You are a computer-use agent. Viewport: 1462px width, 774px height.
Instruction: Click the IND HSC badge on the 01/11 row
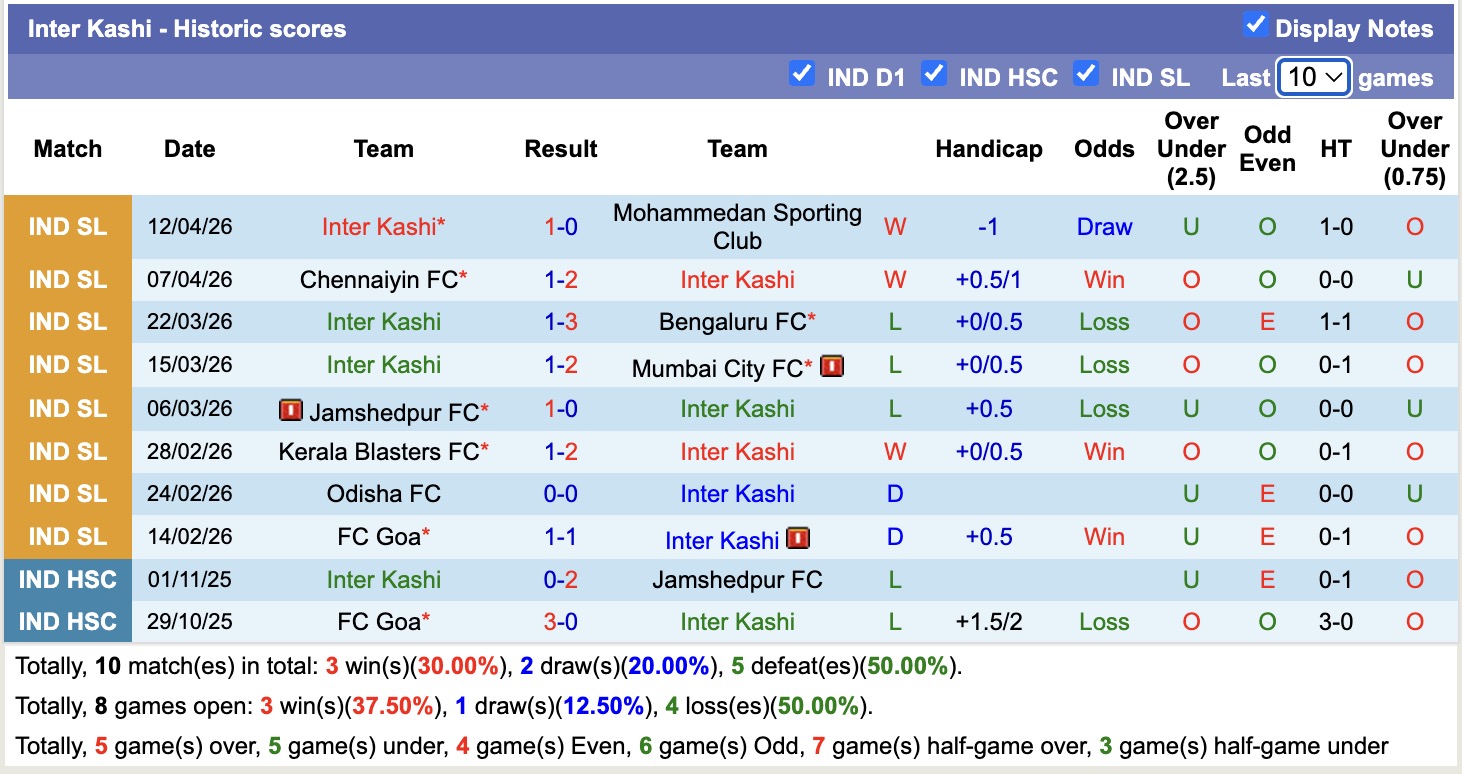tap(67, 579)
